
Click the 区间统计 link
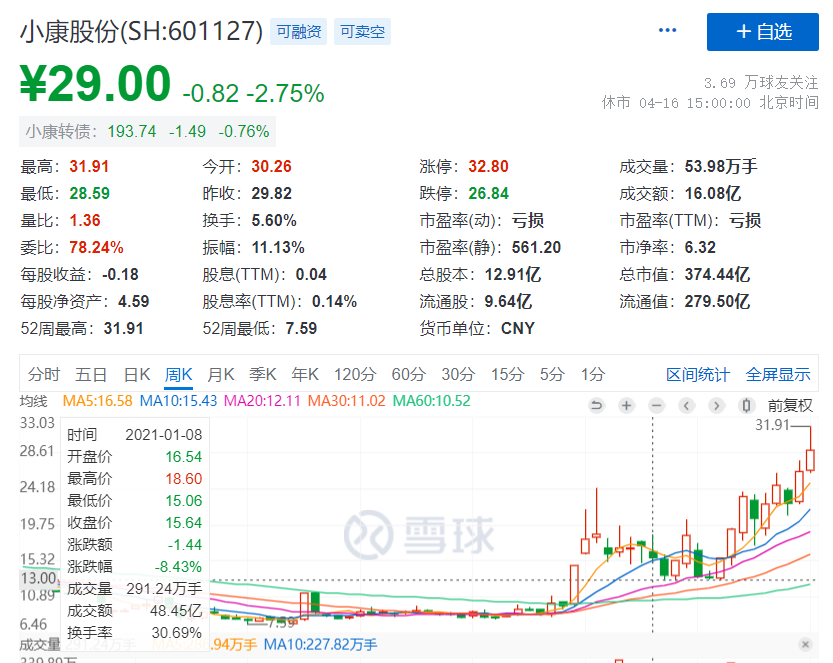698,375
